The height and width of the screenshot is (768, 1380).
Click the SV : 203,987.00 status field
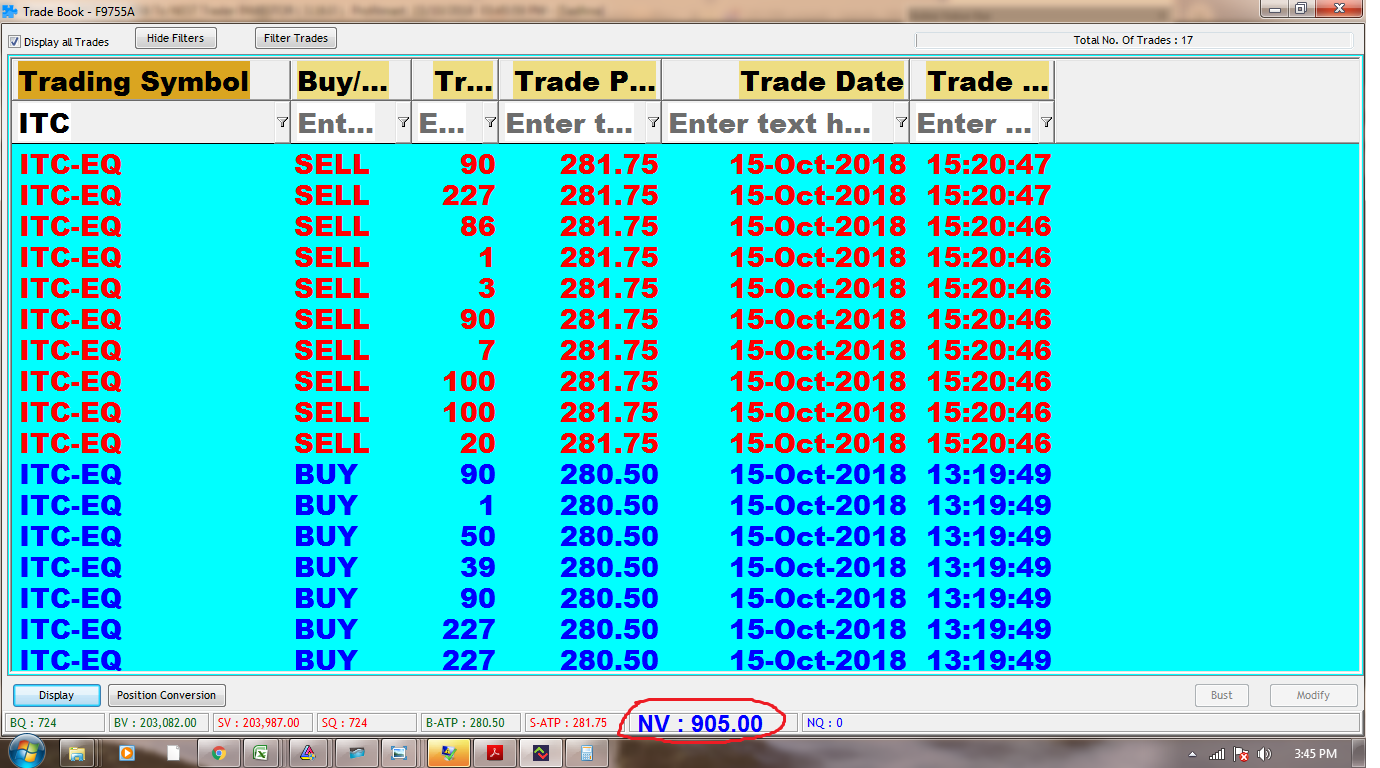tap(263, 722)
